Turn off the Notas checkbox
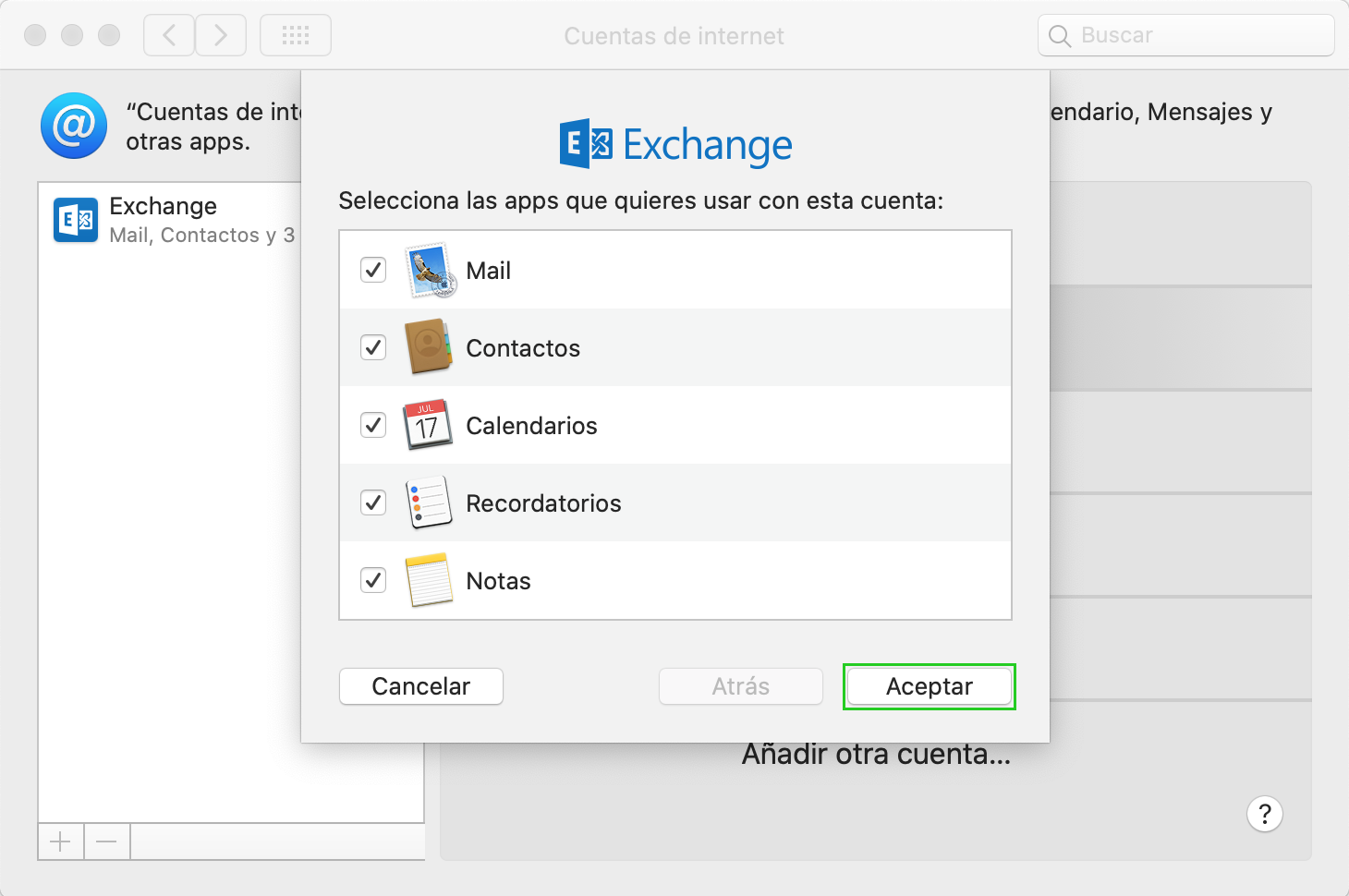This screenshot has height=896, width=1349. (x=373, y=580)
